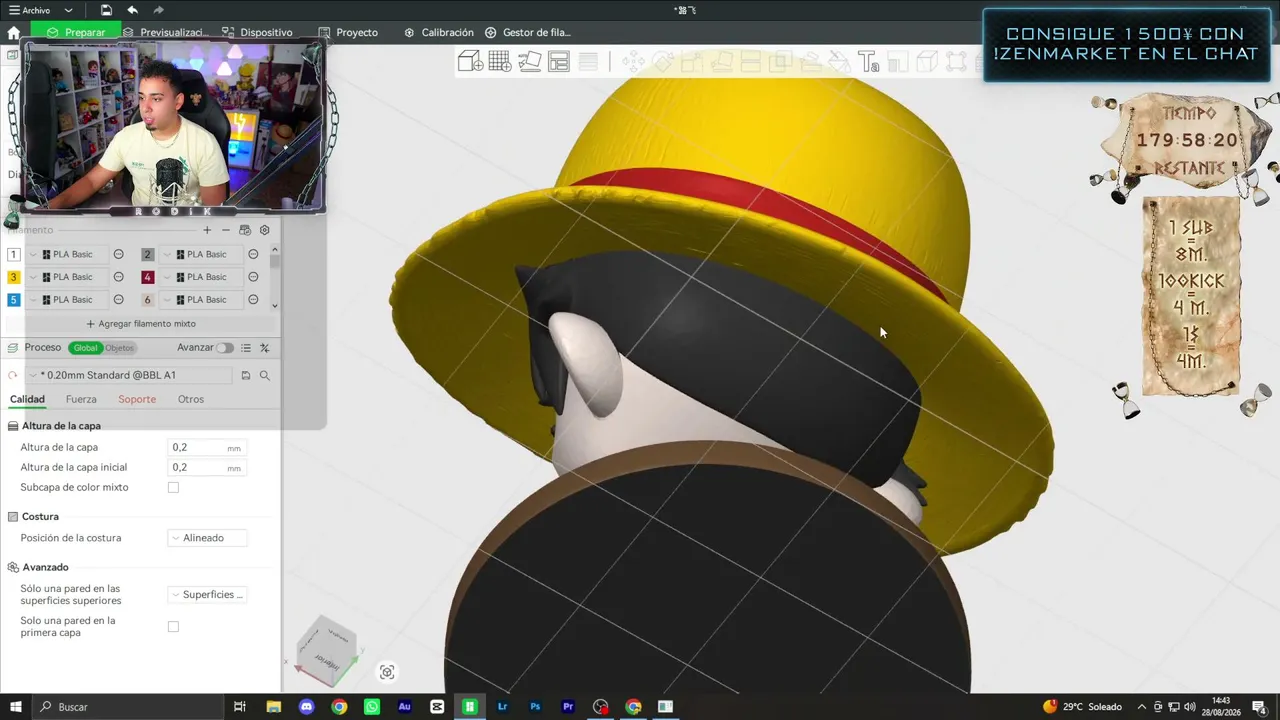Screen dimensions: 1280x720
Task: Open the filament settings gear
Action: 265,230
